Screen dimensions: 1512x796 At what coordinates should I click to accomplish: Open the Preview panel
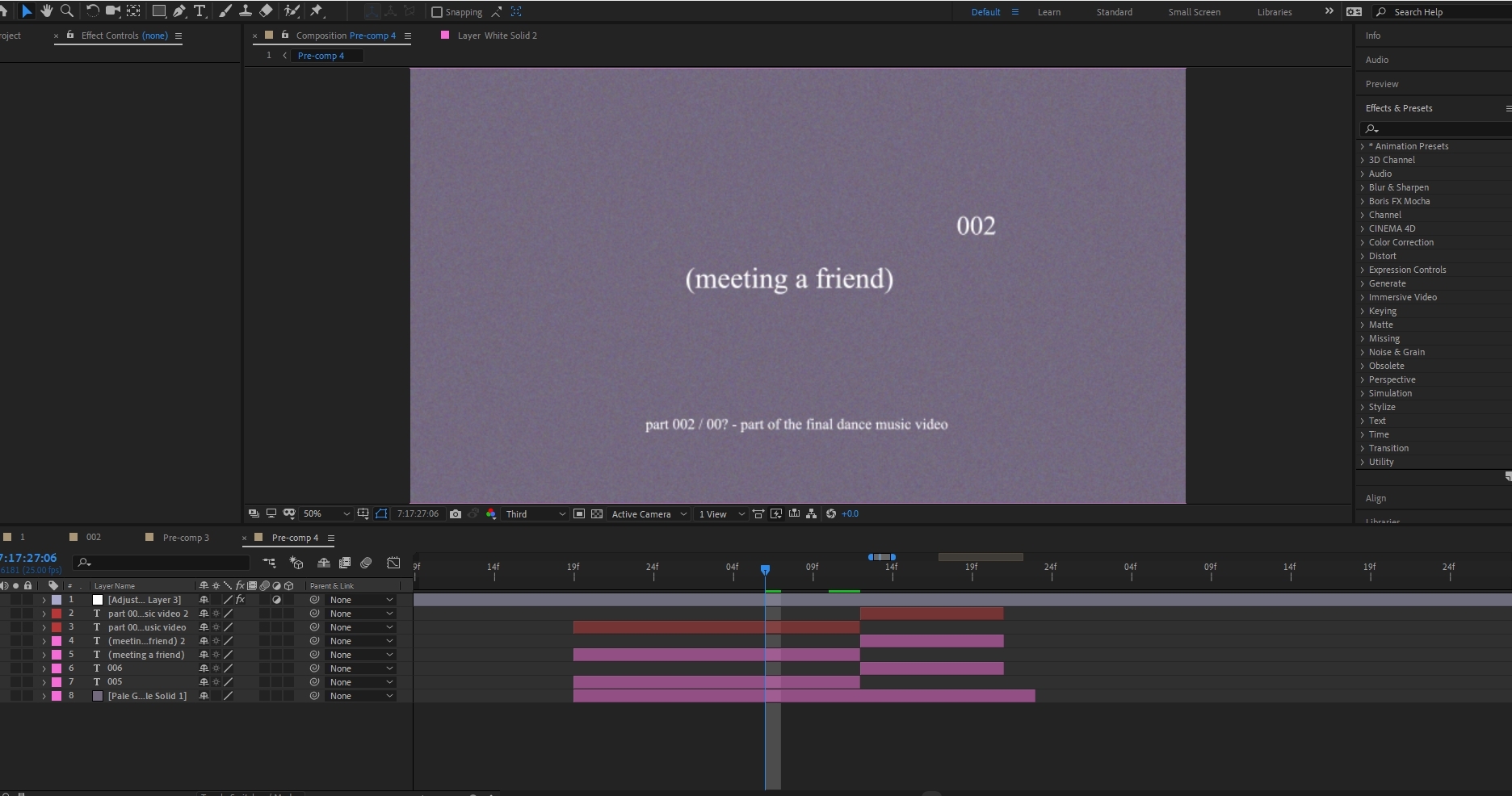1382,84
